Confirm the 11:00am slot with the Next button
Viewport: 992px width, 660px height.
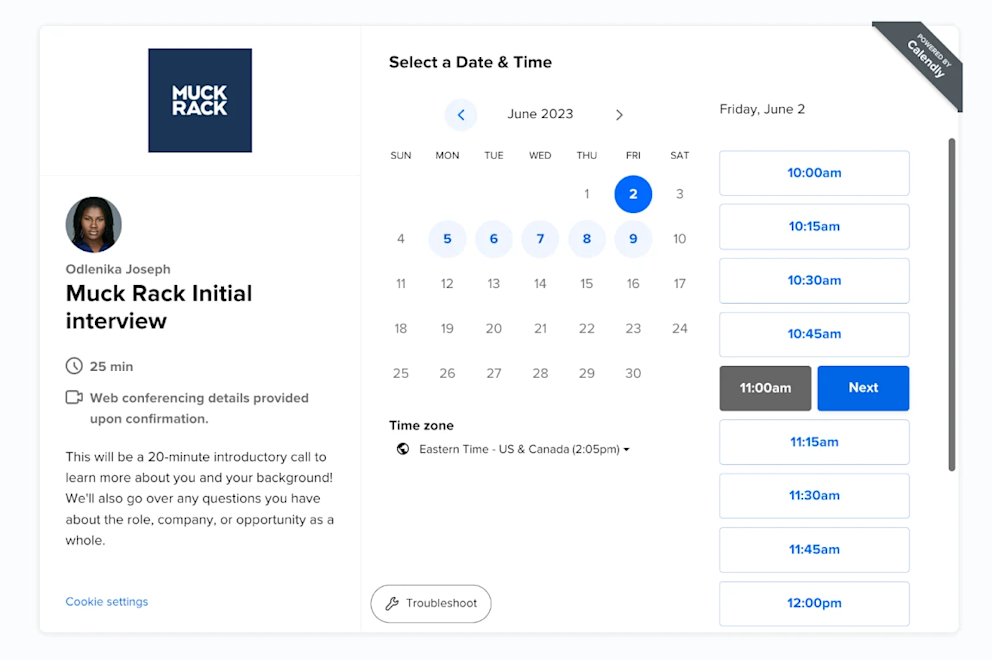click(863, 388)
